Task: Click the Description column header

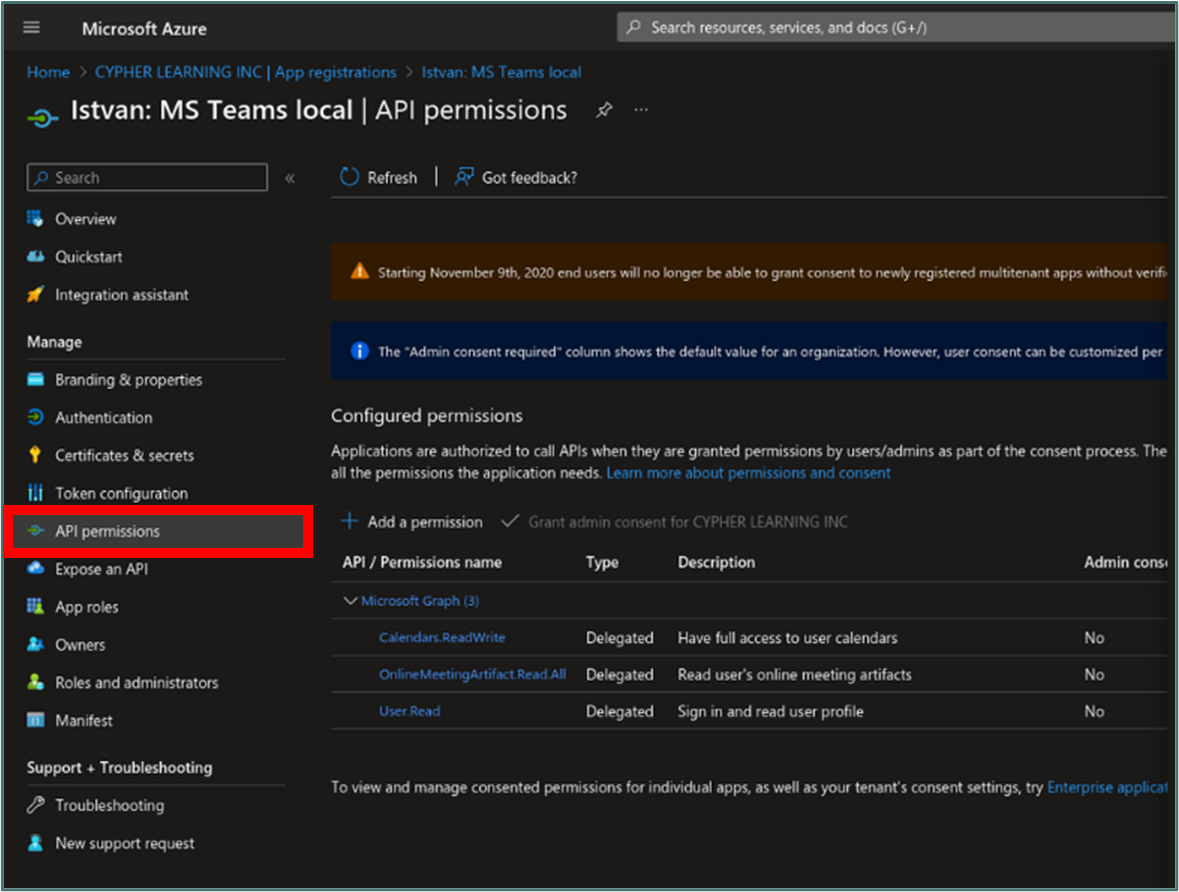Action: point(716,563)
